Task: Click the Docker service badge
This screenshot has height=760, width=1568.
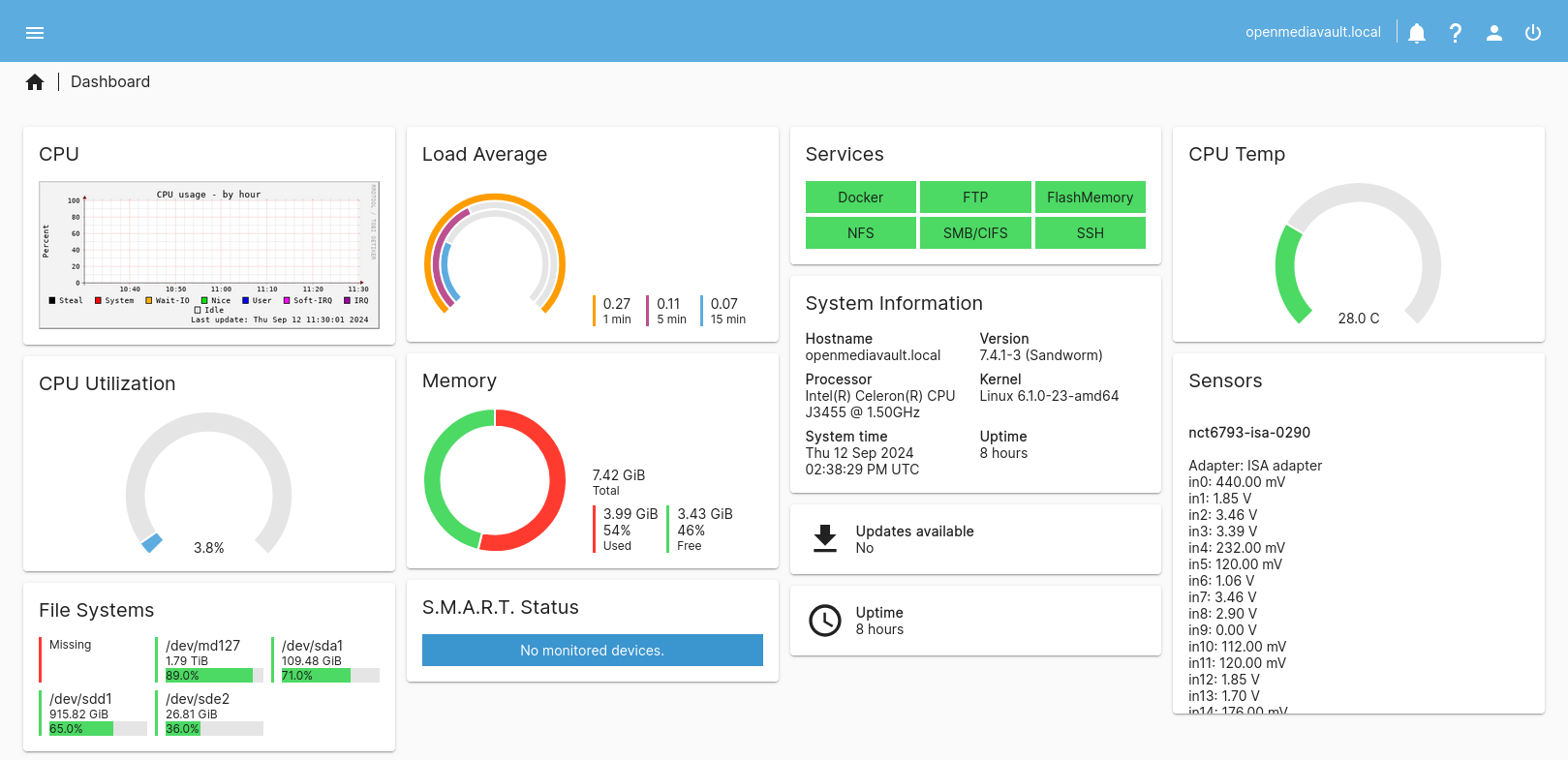Action: [x=860, y=198]
